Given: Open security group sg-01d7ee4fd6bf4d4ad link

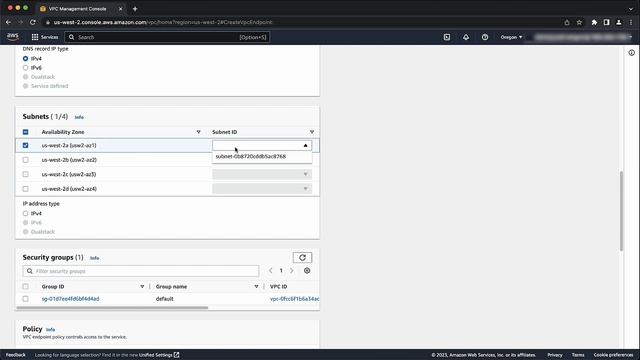Looking at the screenshot, I should (70, 299).
